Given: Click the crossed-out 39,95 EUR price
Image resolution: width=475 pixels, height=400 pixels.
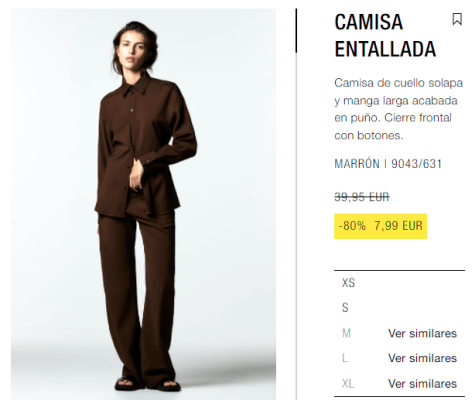Looking at the screenshot, I should click(x=362, y=197).
